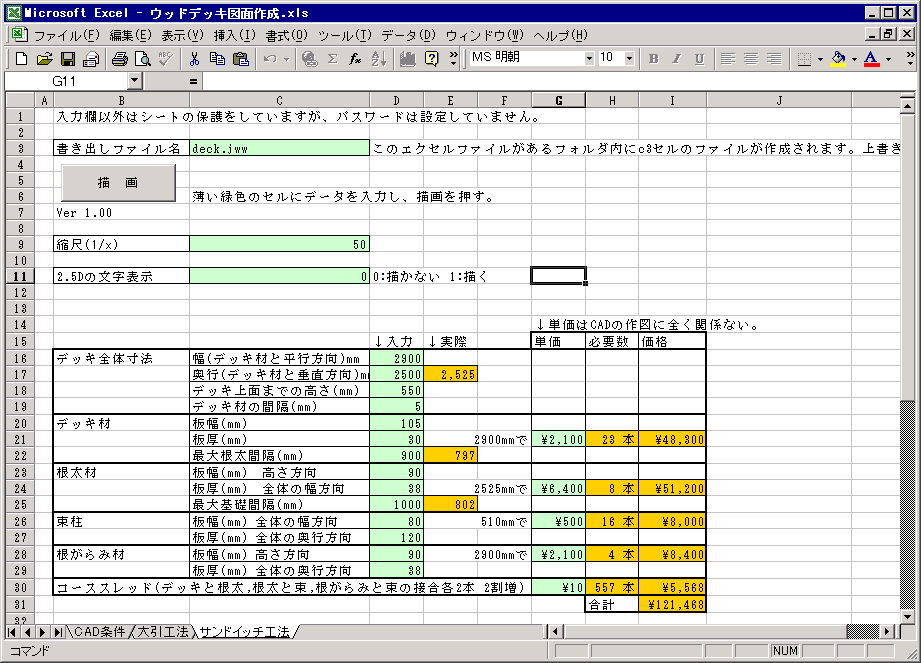Select the deck.jww file name cell
Image resolution: width=921 pixels, height=663 pixels.
coord(278,148)
